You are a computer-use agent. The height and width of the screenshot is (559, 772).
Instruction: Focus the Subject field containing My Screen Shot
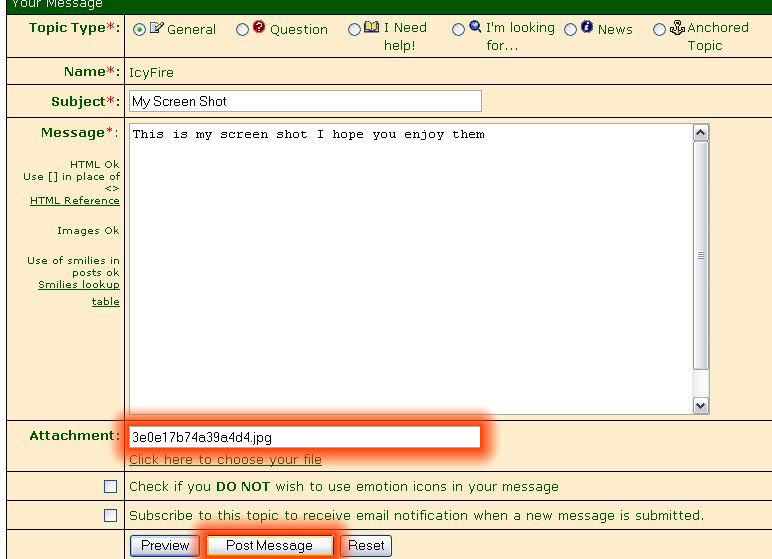(305, 101)
